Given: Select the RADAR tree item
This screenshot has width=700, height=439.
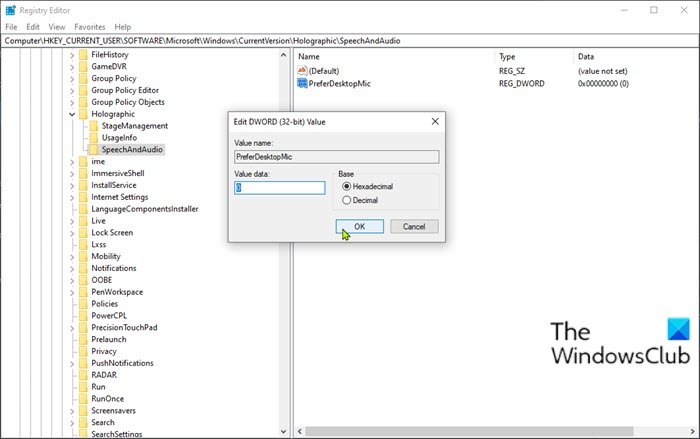Looking at the screenshot, I should 104,375.
